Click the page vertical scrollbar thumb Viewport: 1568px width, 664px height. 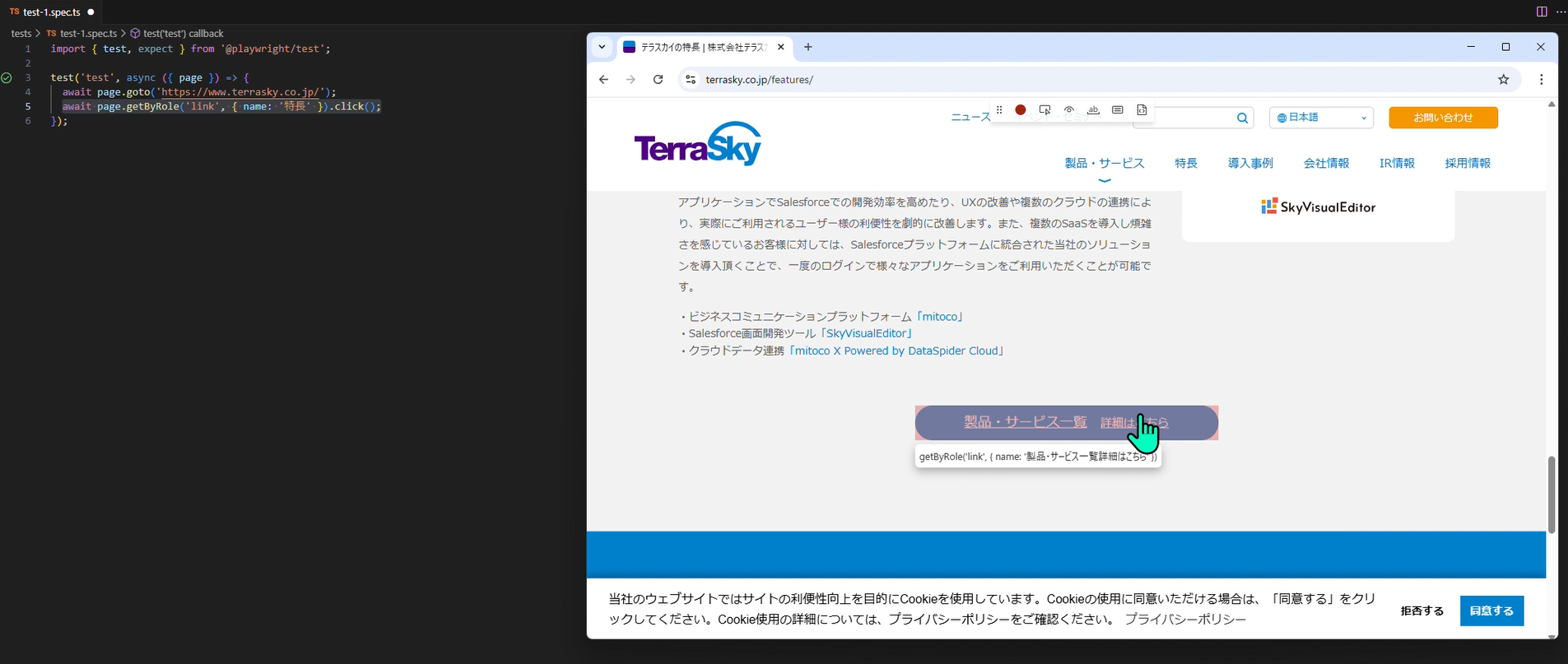(x=1552, y=495)
